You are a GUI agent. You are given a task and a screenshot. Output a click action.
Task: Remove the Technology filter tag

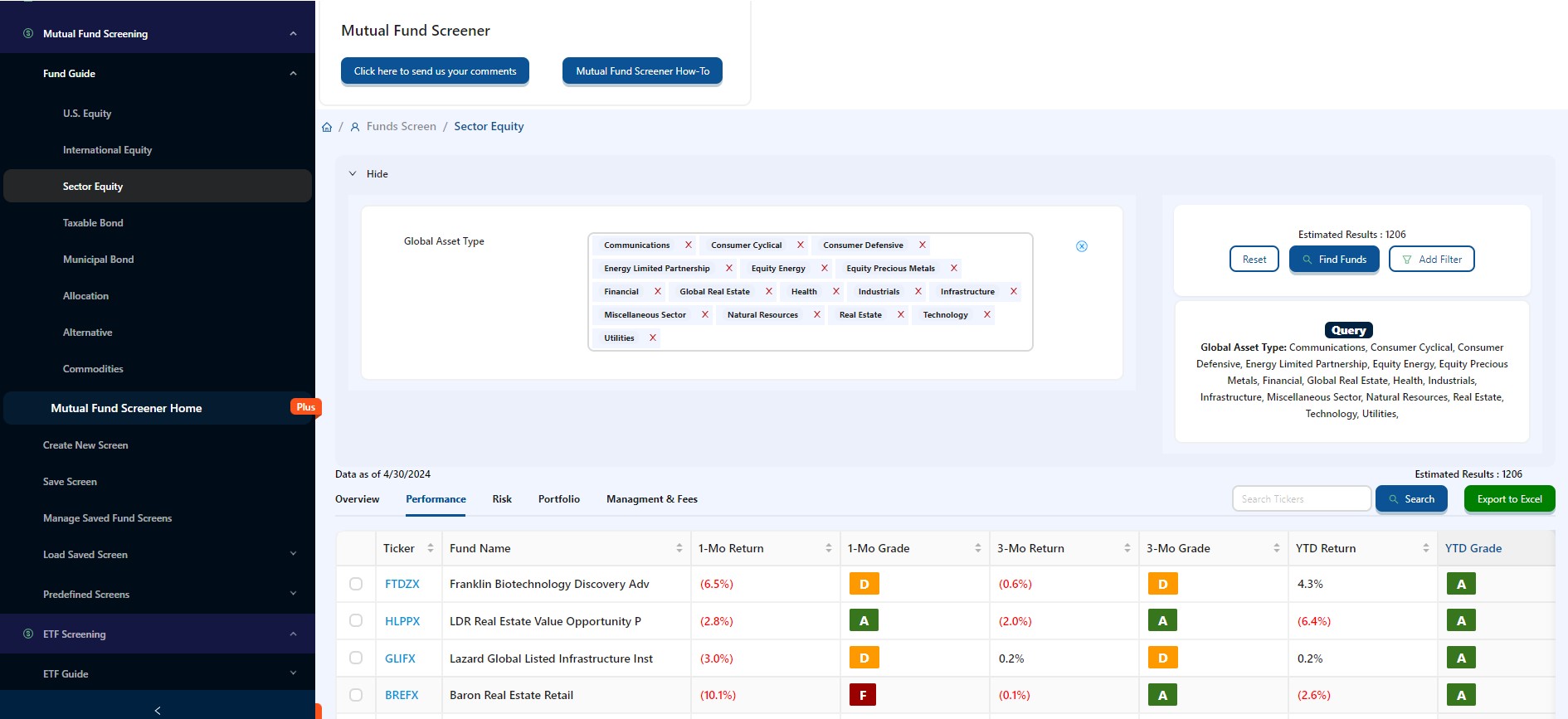pyautogui.click(x=986, y=314)
